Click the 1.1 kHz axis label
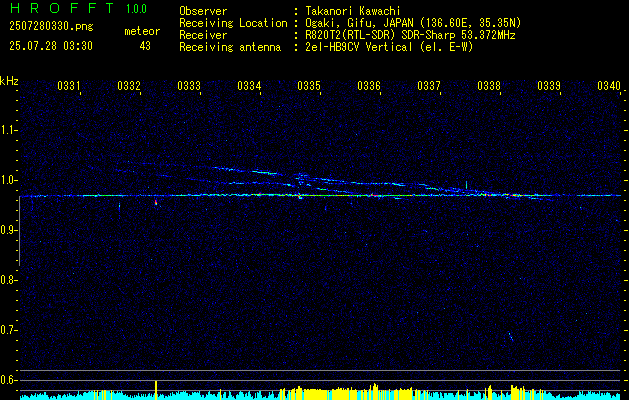 tap(8, 130)
